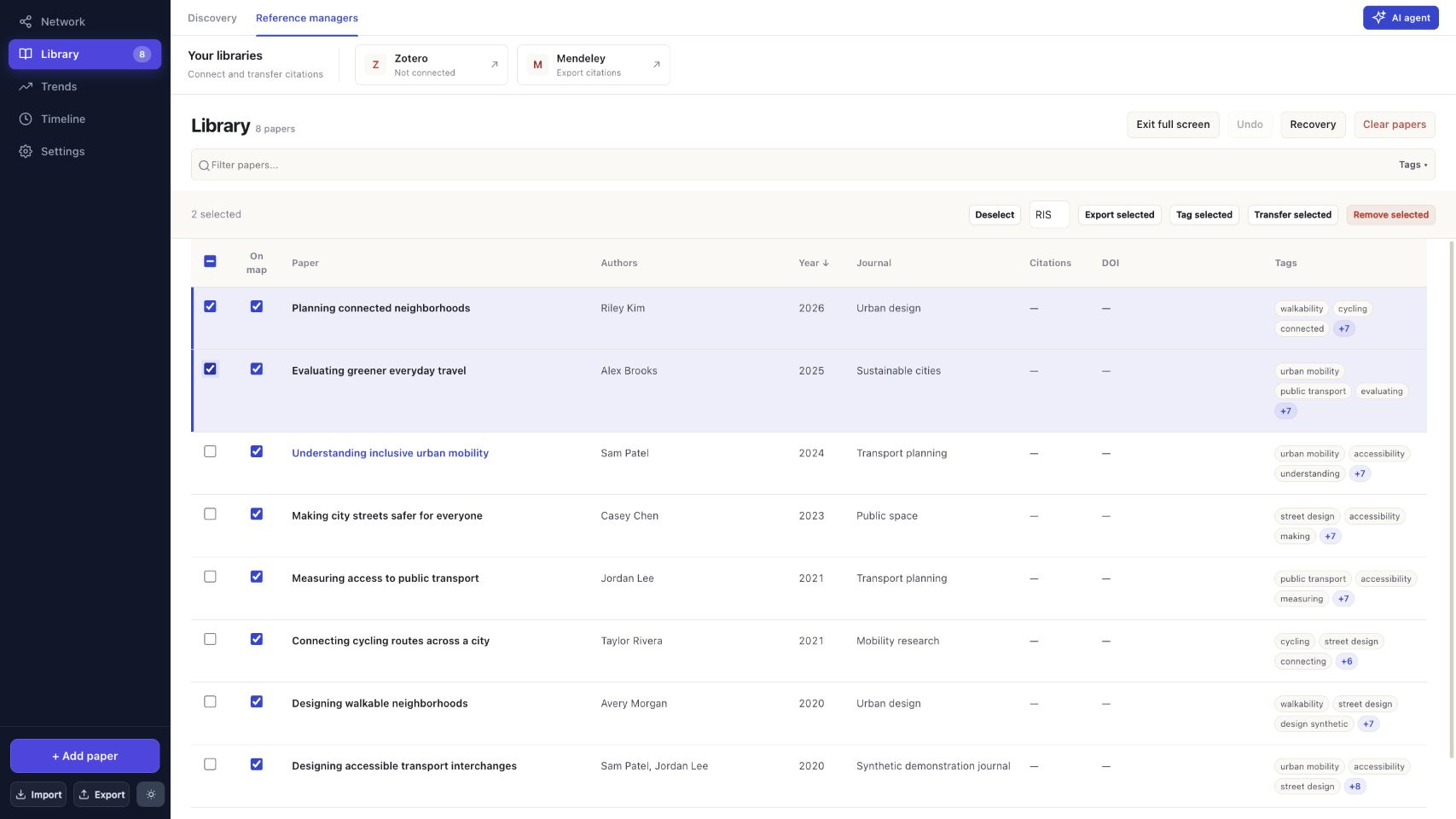
Task: Select the Reference managers tab
Action: tap(307, 18)
